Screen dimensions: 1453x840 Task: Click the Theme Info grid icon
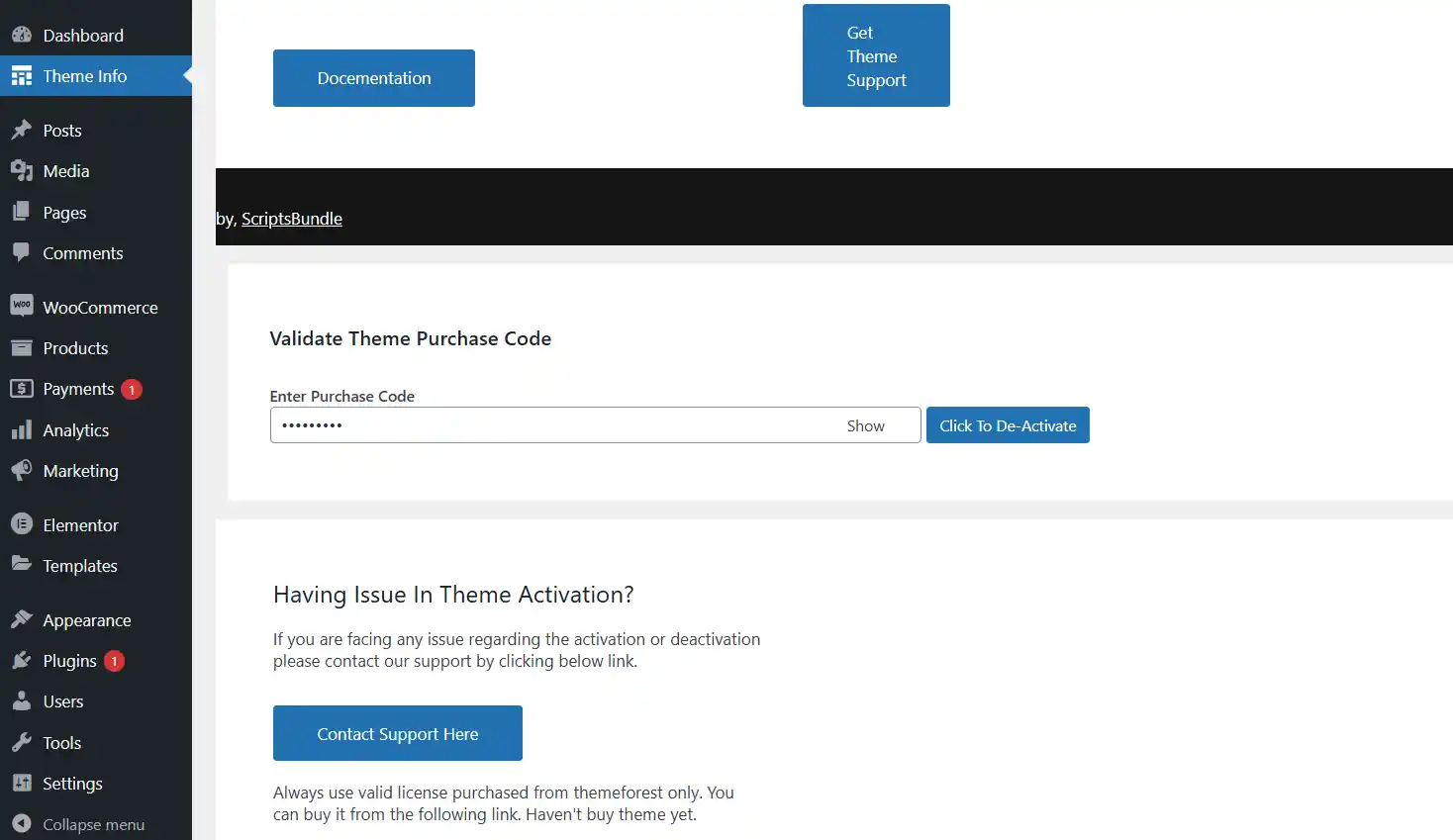(22, 76)
